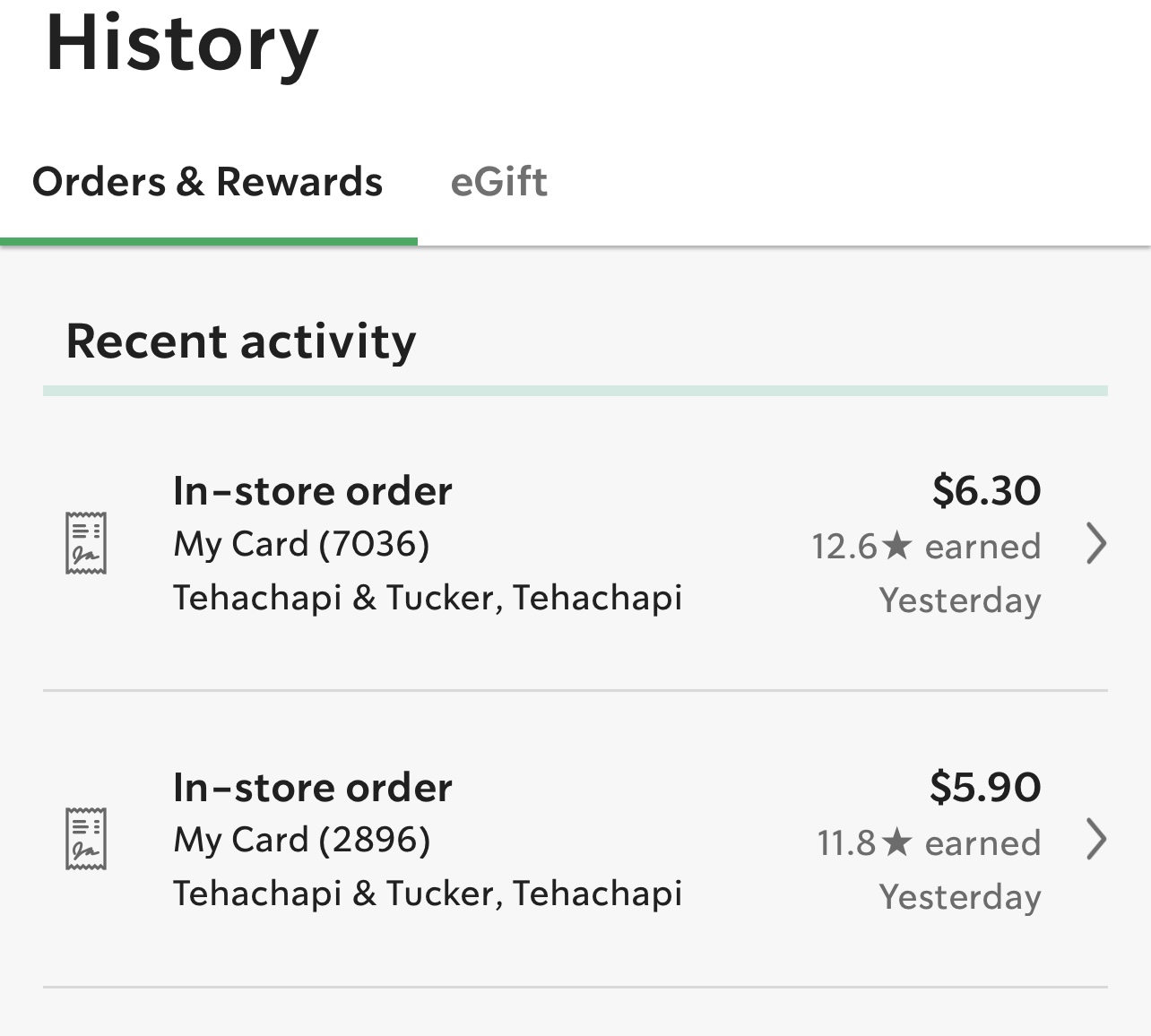1151x1036 pixels.
Task: Click the My Card (2896) label
Action: point(301,840)
